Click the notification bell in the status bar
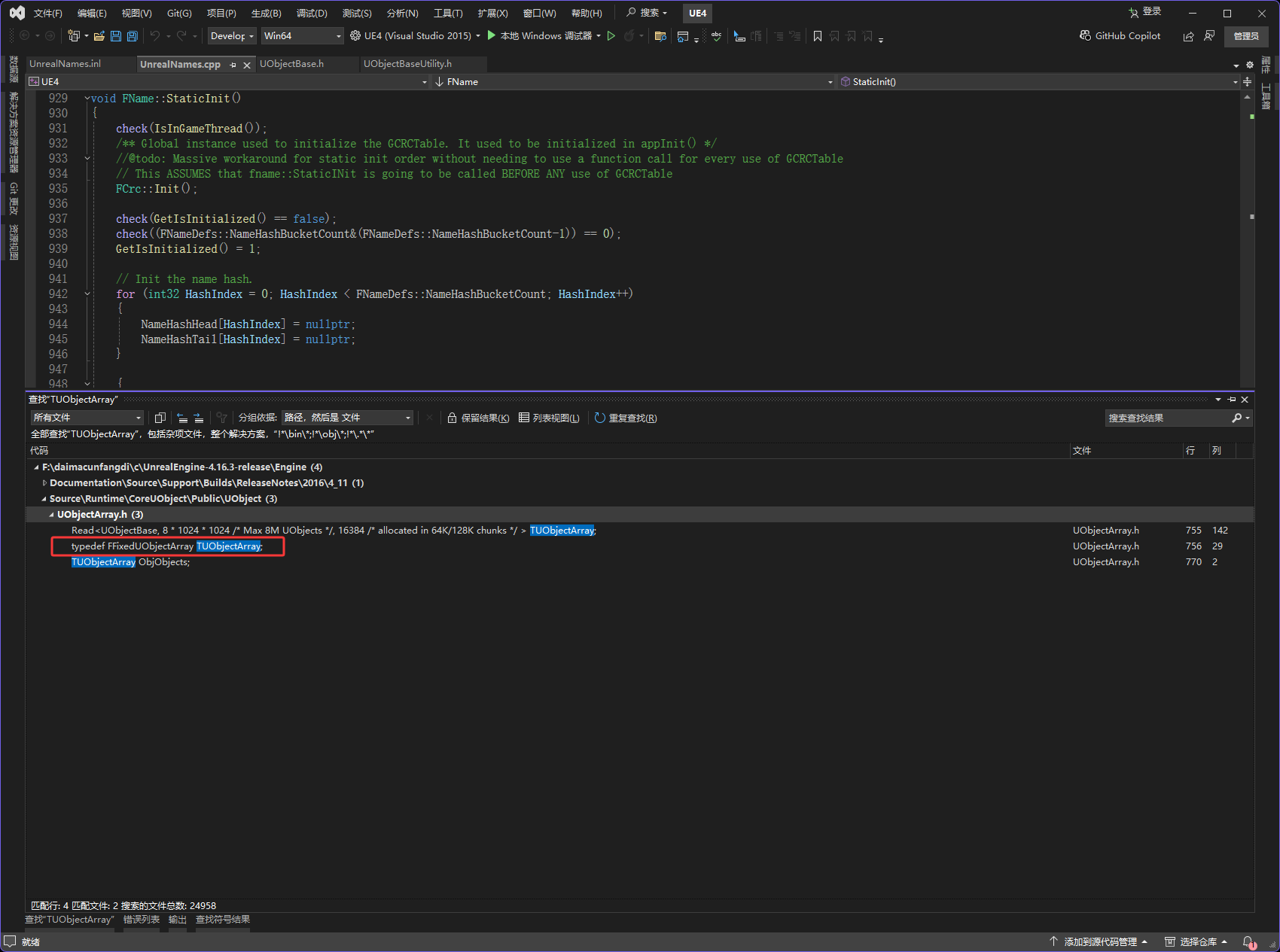 pyautogui.click(x=1248, y=941)
